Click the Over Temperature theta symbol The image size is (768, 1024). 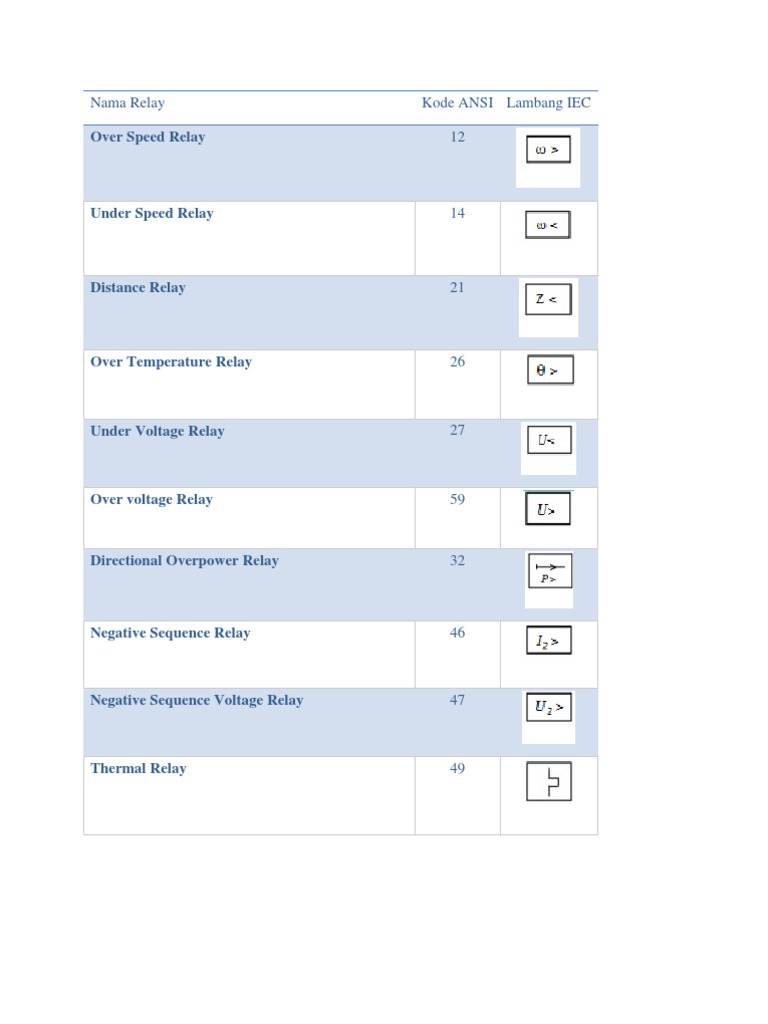(549, 371)
